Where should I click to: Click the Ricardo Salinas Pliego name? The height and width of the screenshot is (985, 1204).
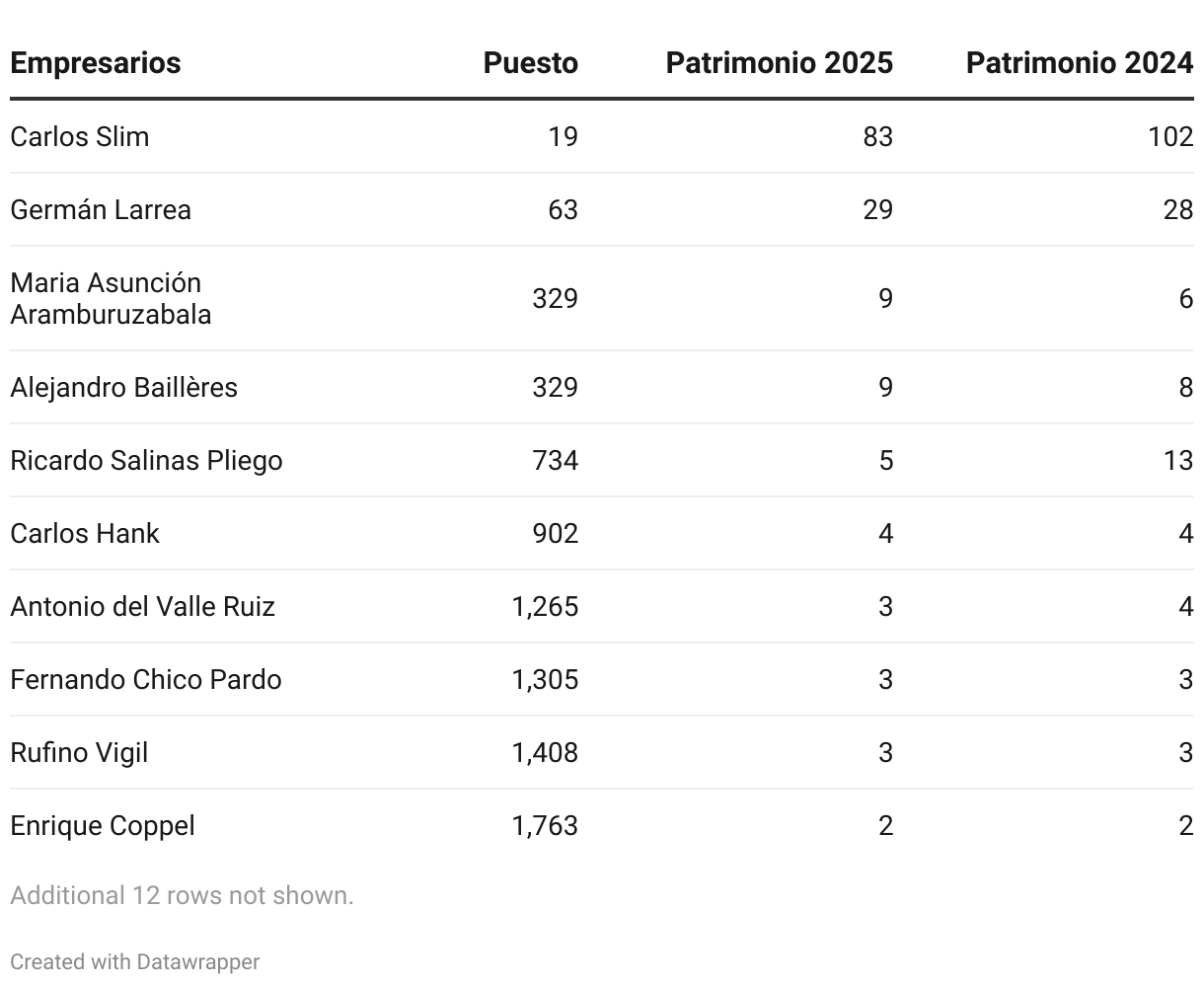click(146, 460)
